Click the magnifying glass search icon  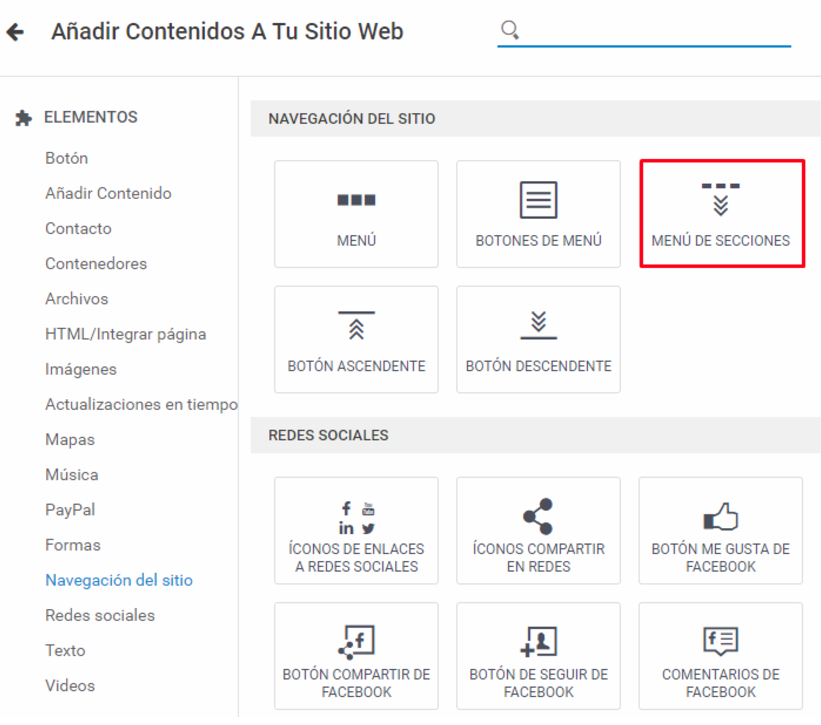coord(509,30)
